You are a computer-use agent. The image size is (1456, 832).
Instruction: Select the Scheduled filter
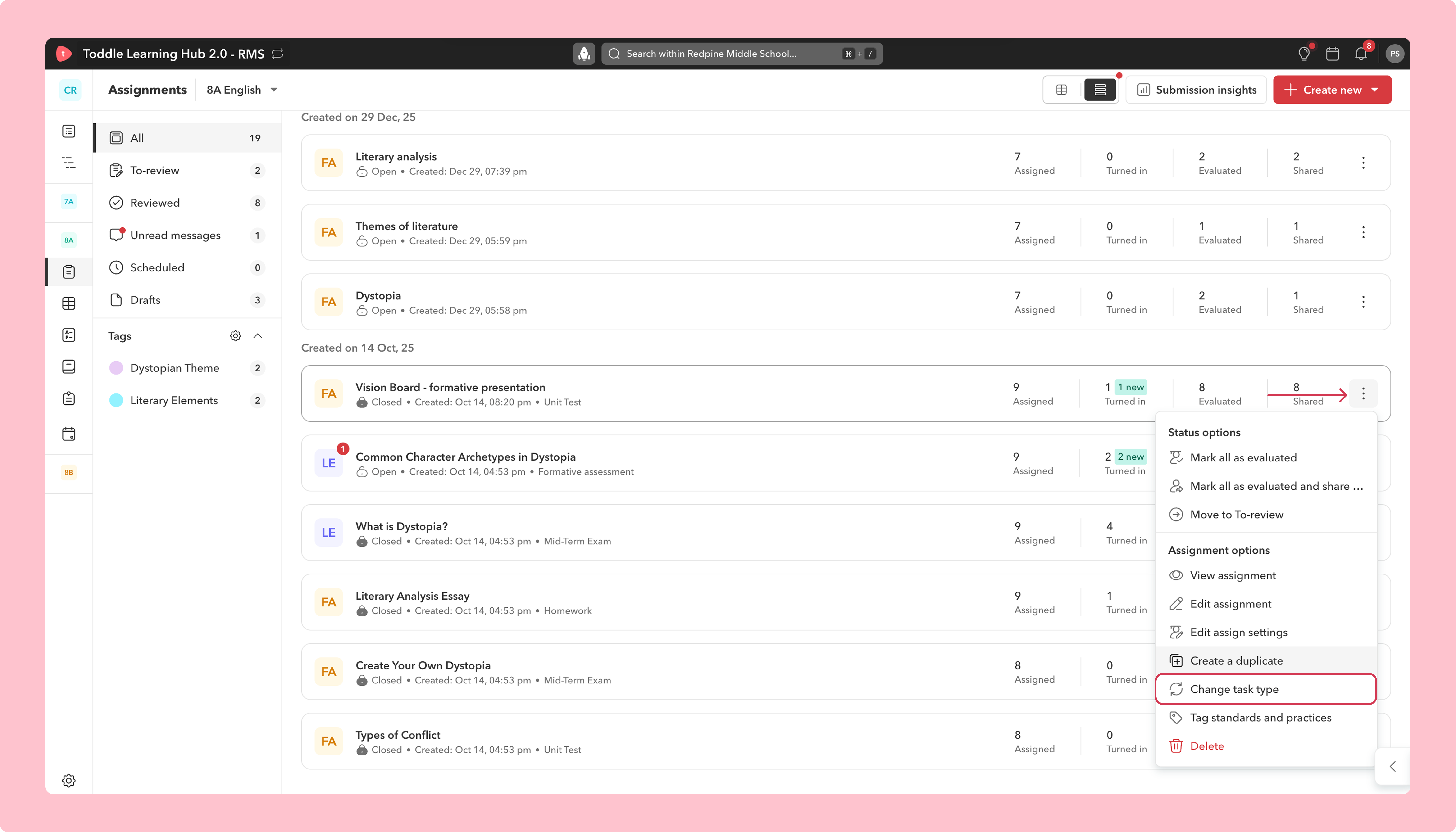(x=188, y=268)
